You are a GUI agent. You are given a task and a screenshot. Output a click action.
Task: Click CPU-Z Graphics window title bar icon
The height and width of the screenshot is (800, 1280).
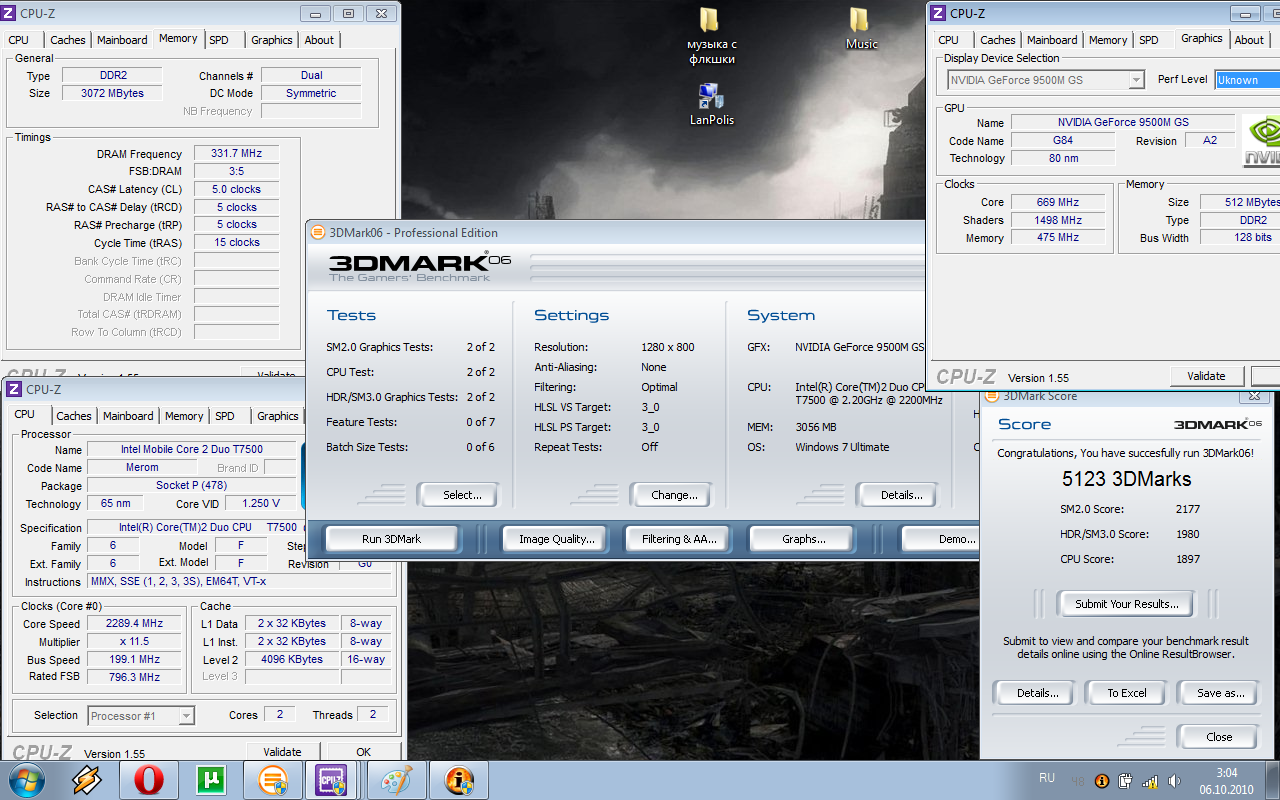(x=938, y=13)
